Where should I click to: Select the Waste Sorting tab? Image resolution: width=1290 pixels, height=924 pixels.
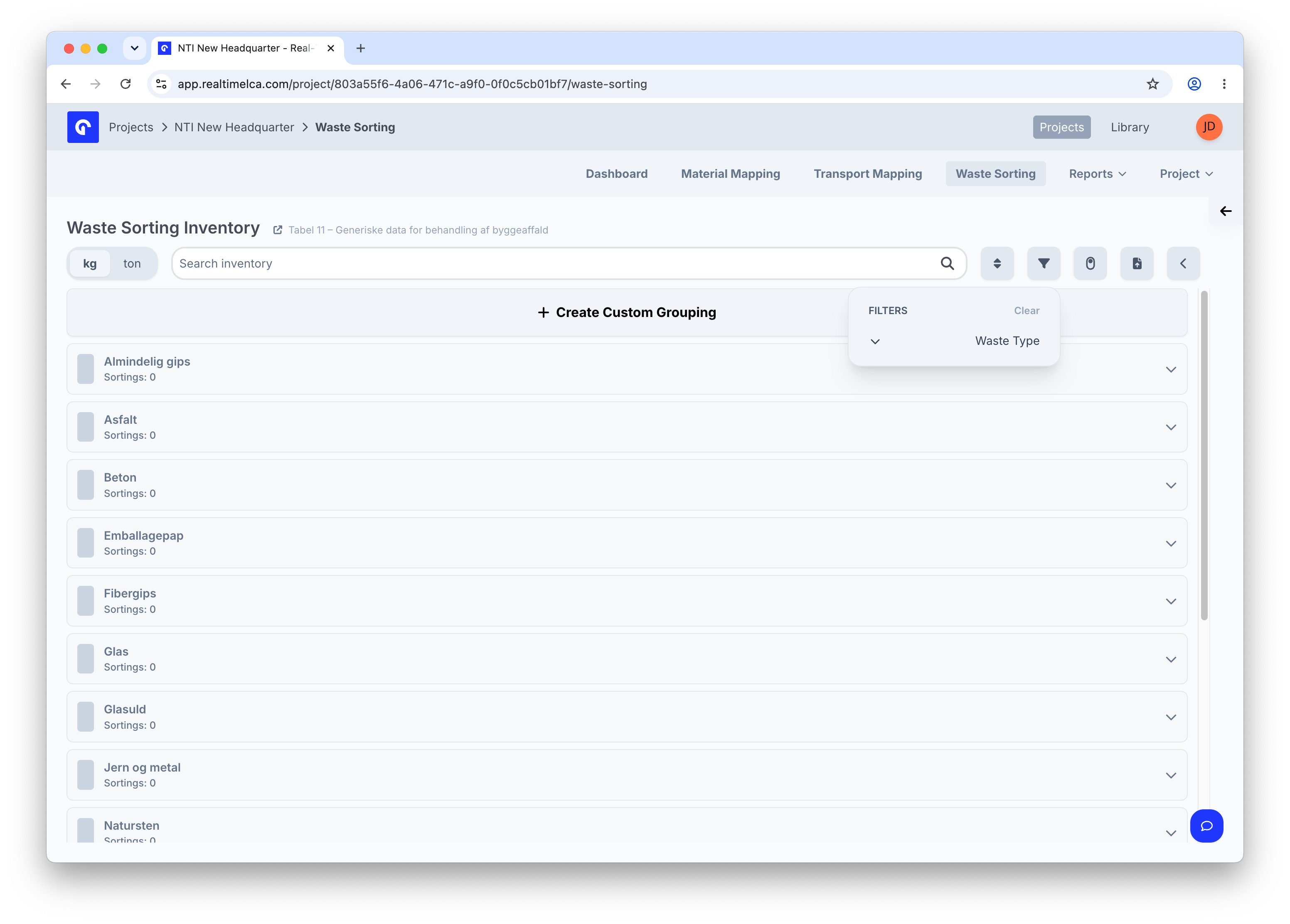(995, 173)
